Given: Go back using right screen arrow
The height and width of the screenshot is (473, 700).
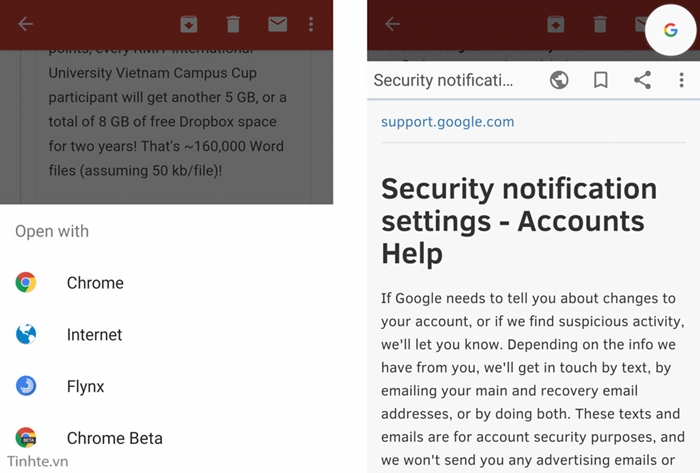Looking at the screenshot, I should point(392,24).
